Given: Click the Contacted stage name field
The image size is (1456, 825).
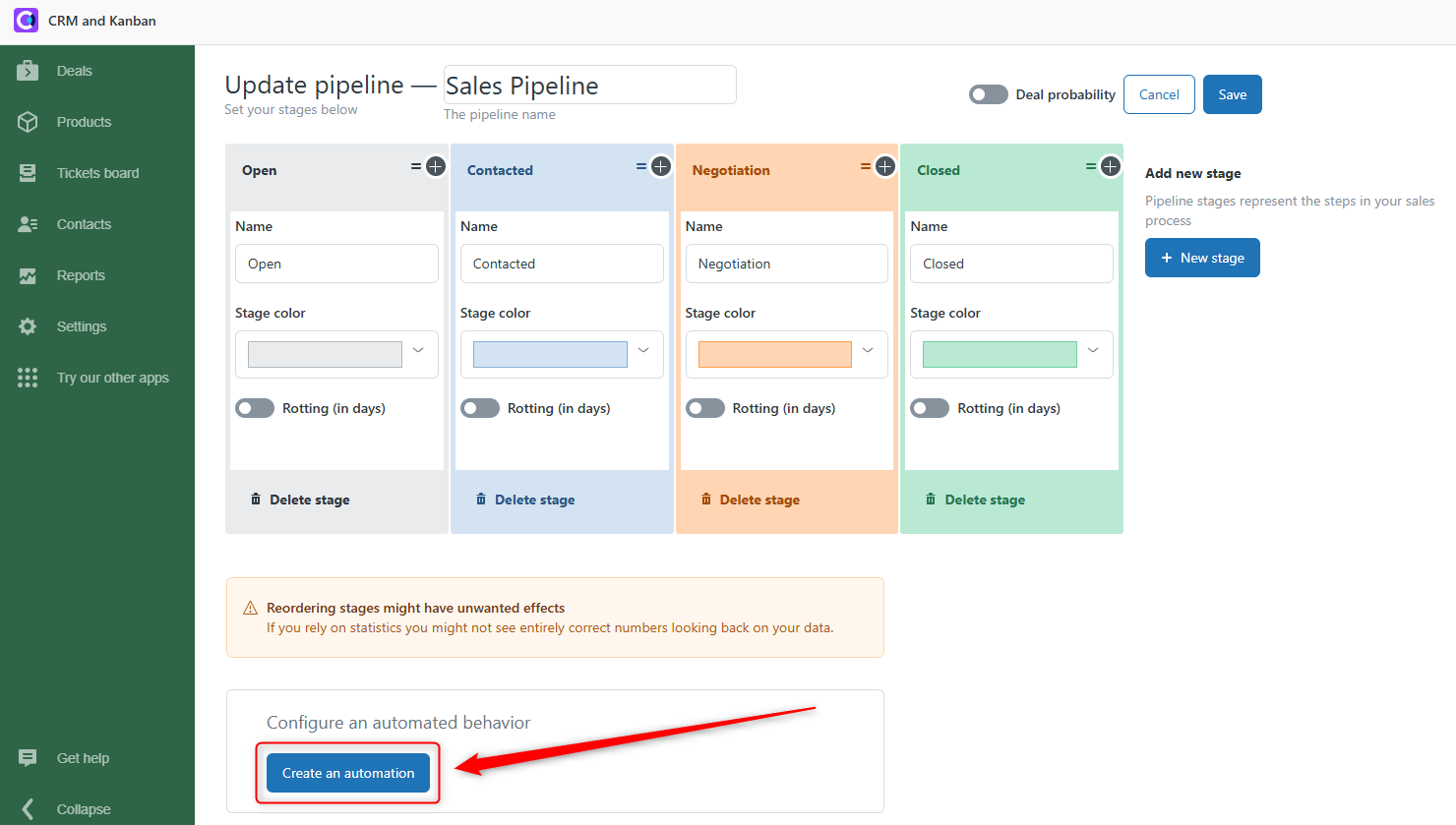Looking at the screenshot, I should tap(562, 264).
